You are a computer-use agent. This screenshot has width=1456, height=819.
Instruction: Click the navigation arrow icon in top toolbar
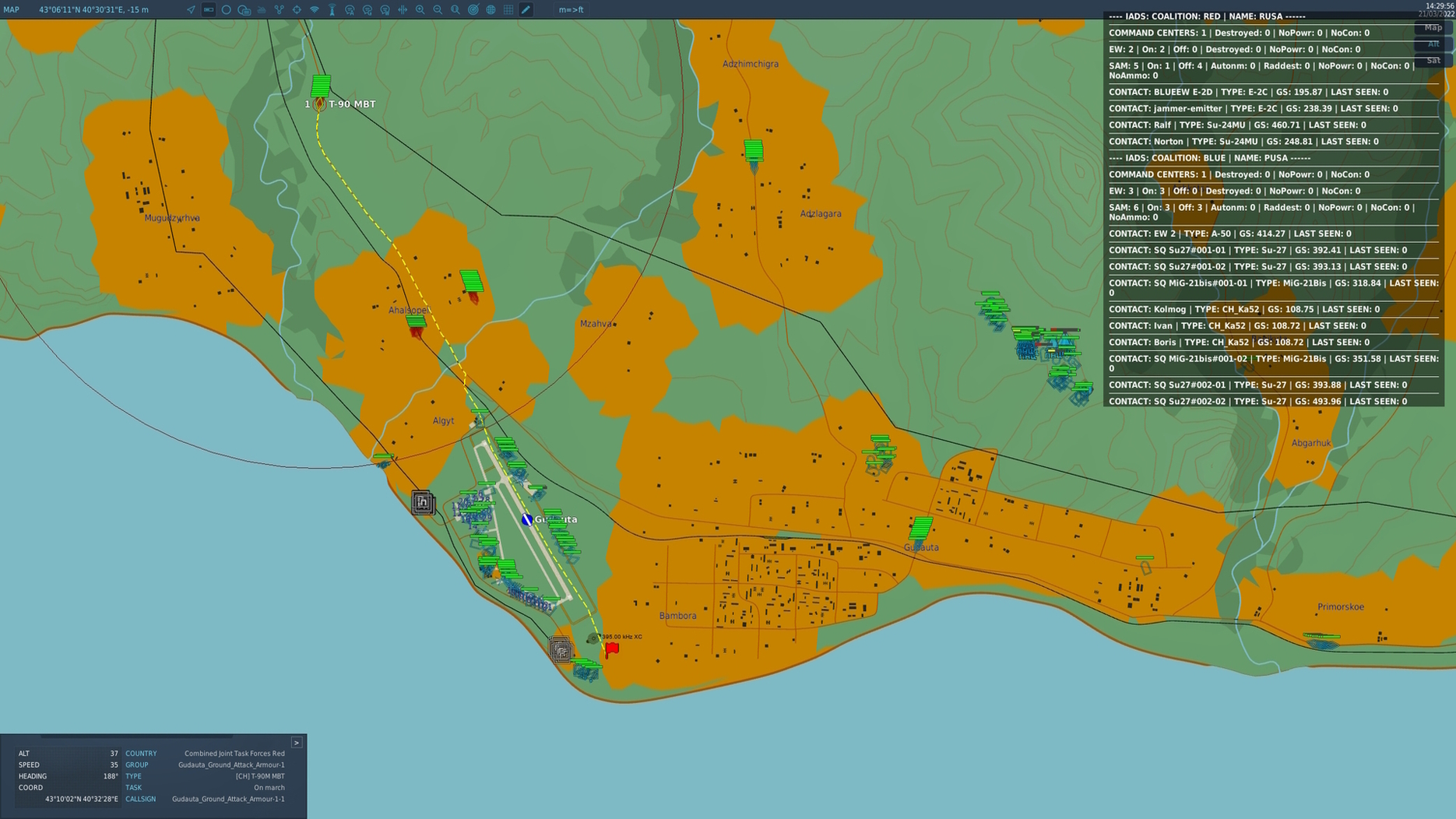point(191,9)
